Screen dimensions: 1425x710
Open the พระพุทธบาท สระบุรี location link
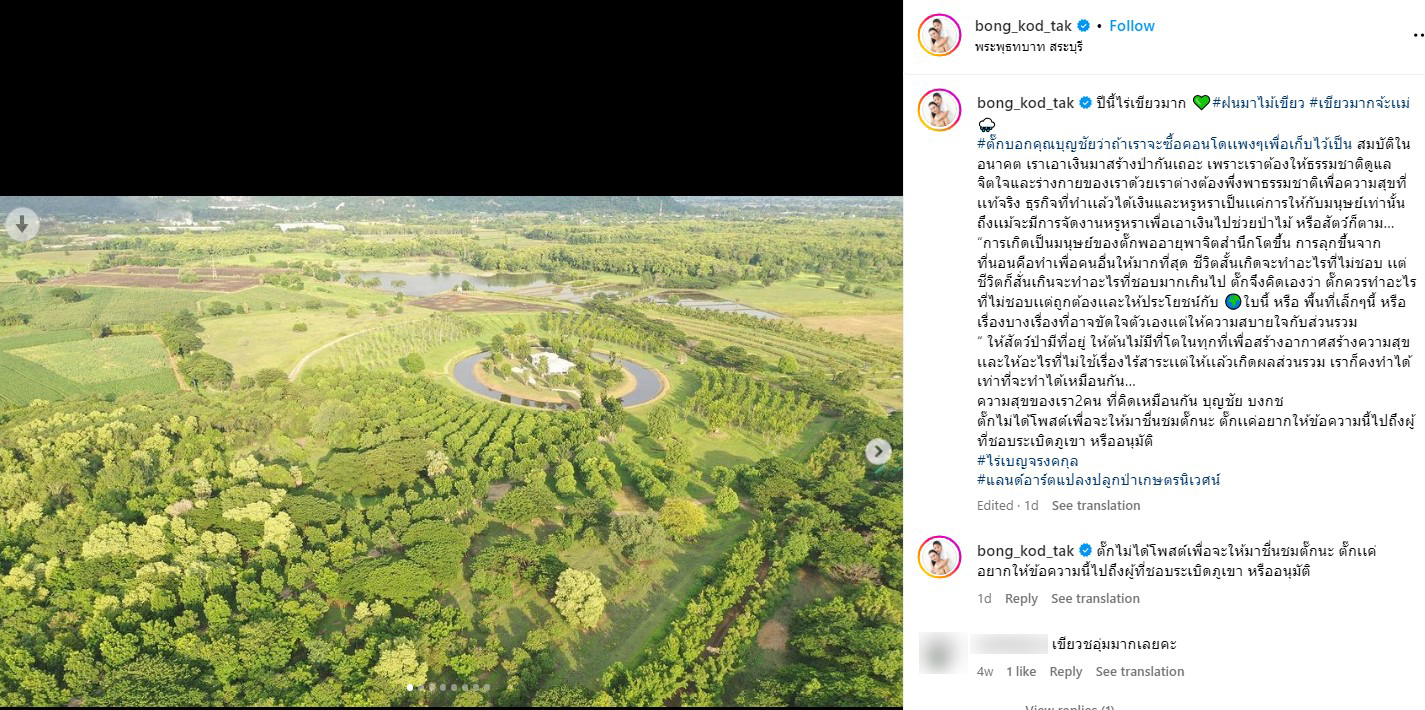(x=1029, y=47)
